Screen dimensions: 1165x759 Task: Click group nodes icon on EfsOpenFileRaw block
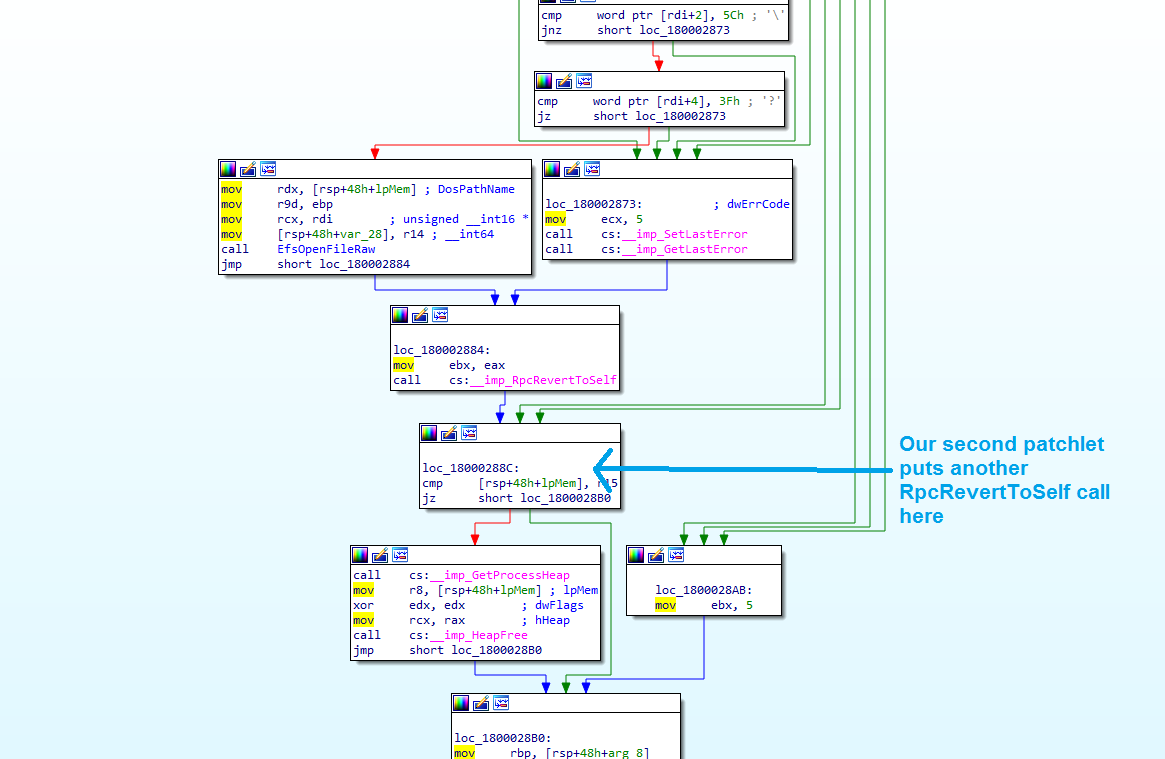tap(268, 169)
